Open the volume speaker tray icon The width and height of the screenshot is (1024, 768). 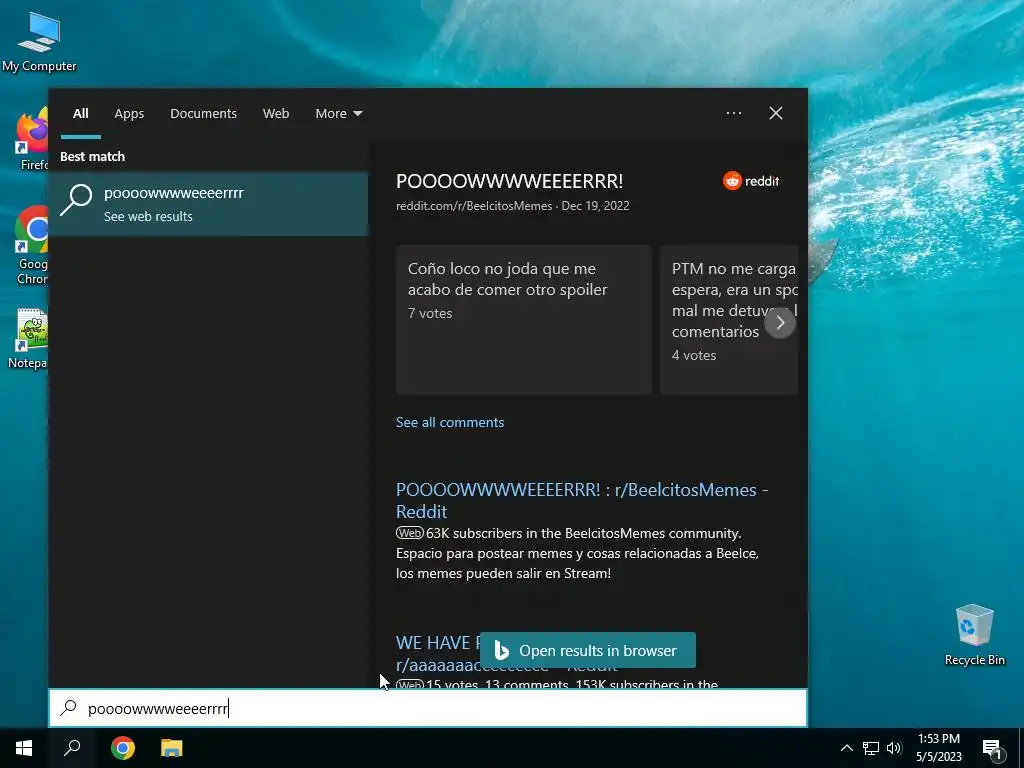894,748
